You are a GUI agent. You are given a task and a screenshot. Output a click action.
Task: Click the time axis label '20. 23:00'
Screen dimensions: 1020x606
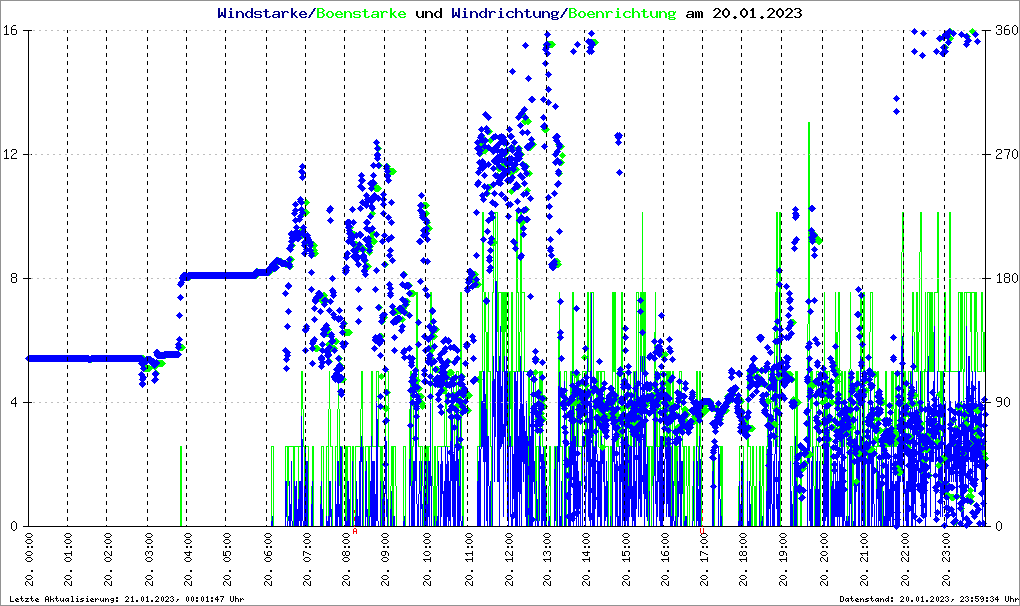point(945,559)
